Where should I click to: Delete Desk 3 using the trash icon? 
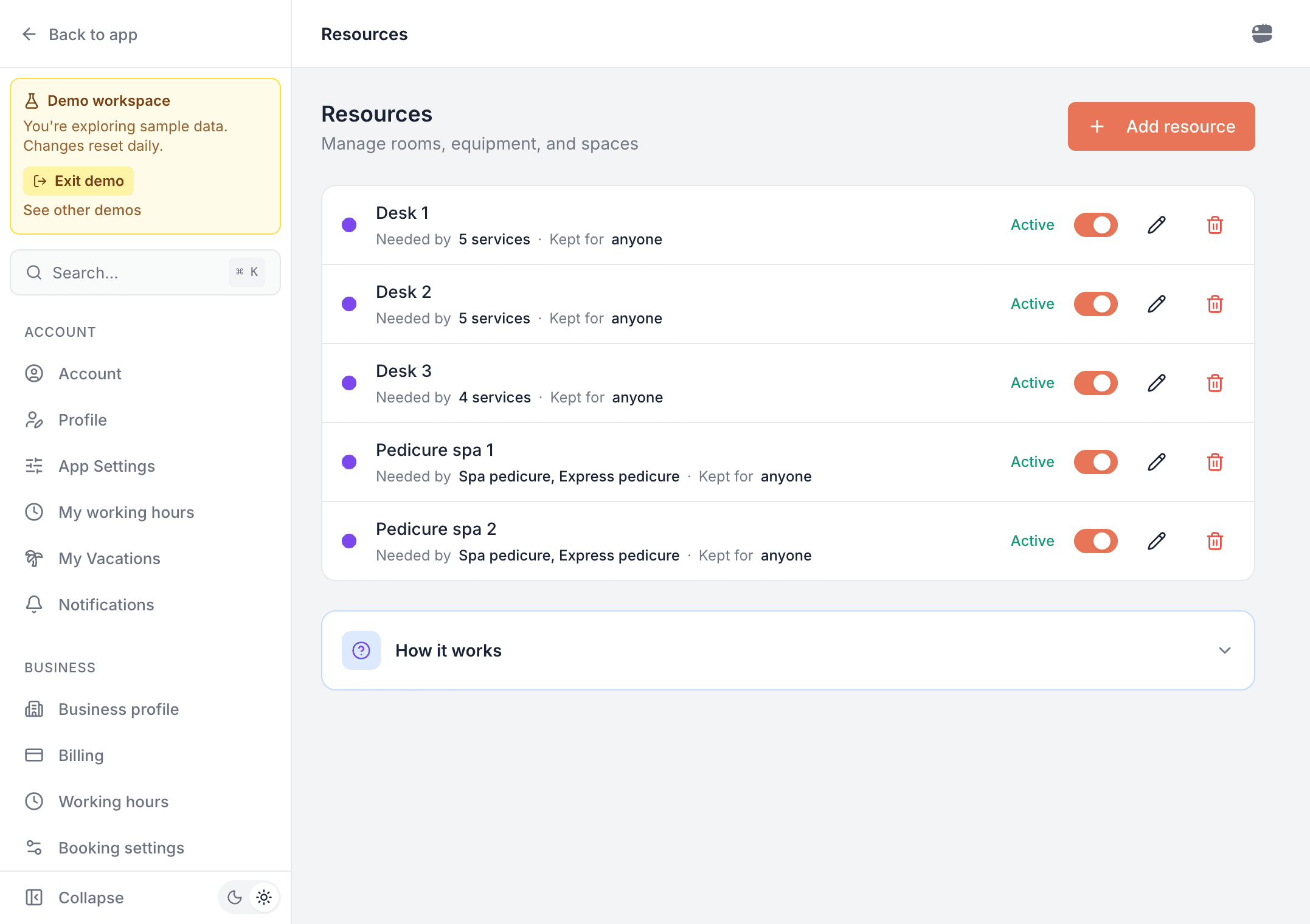click(x=1215, y=383)
